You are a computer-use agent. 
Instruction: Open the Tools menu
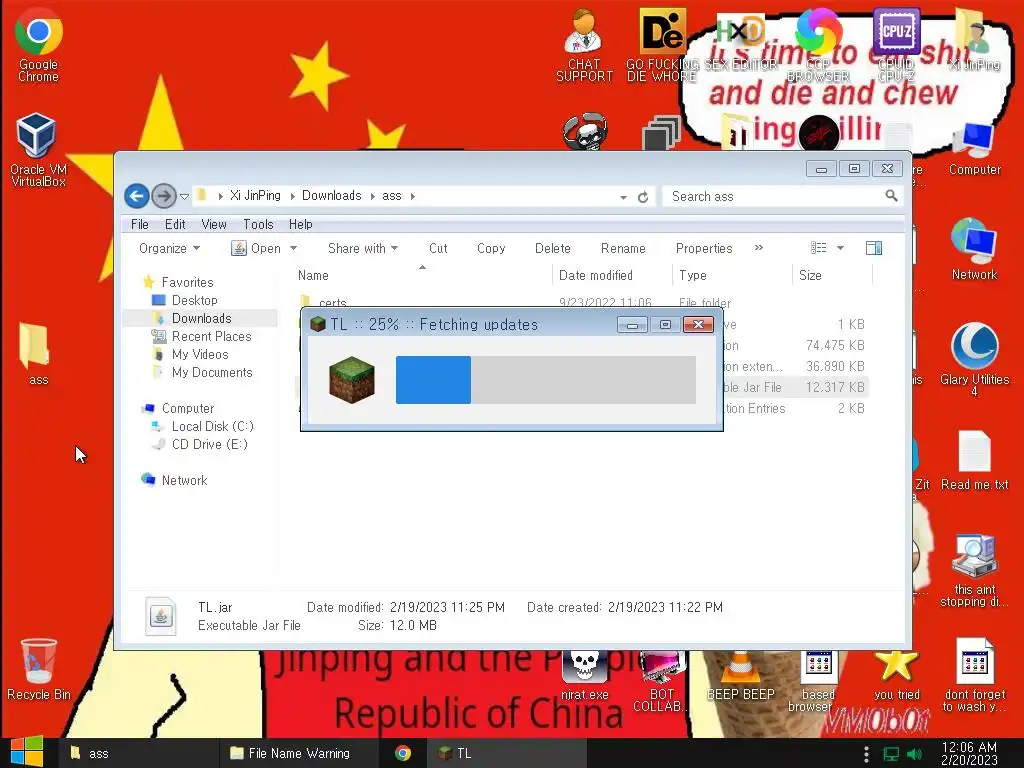258,224
